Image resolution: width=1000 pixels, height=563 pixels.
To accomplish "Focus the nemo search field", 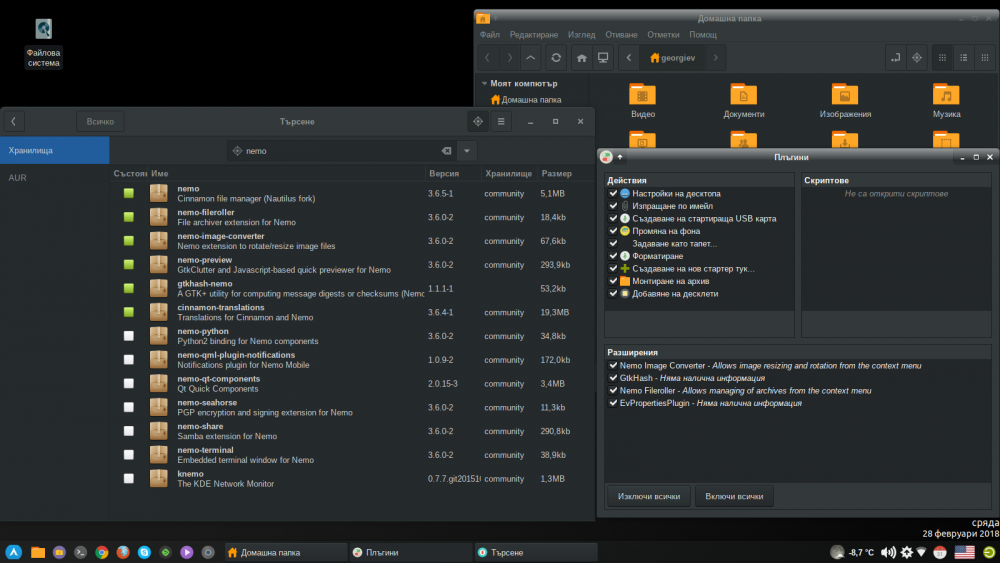I will pos(341,151).
